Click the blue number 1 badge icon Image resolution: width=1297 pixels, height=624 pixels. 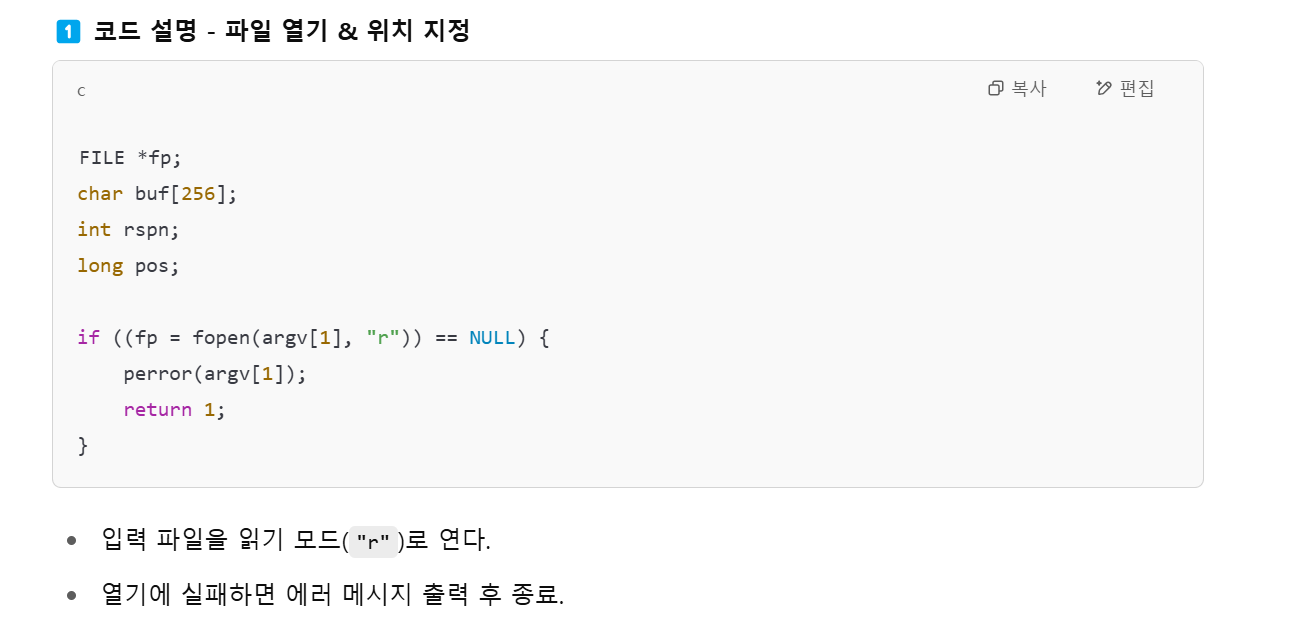(68, 31)
